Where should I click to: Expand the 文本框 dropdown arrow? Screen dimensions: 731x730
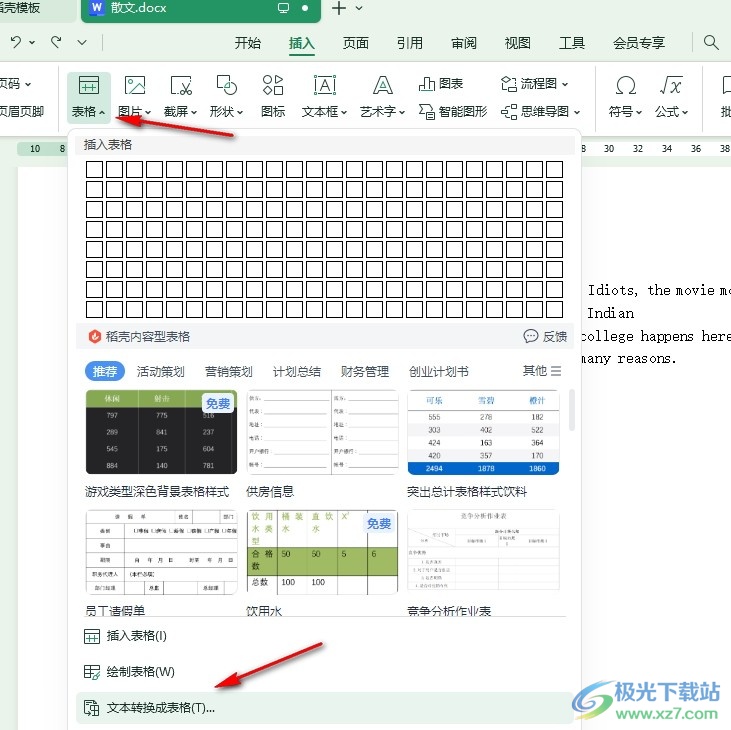(344, 112)
